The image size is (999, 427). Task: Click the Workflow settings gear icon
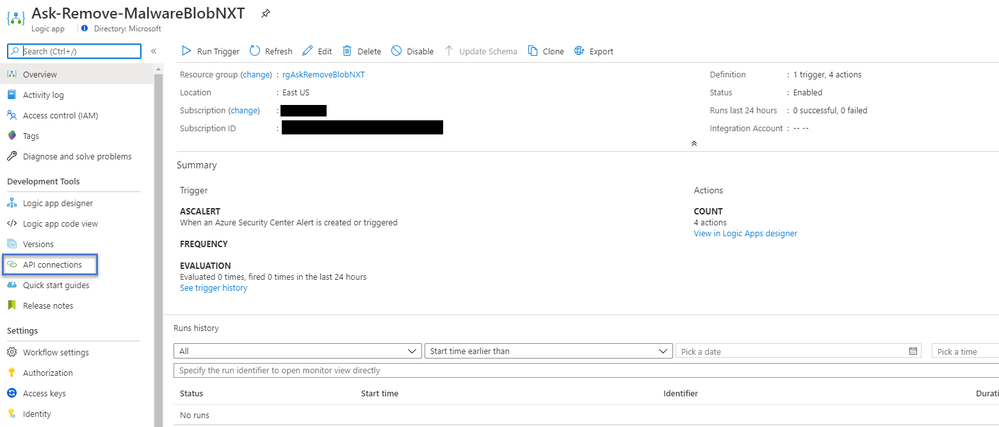point(11,352)
